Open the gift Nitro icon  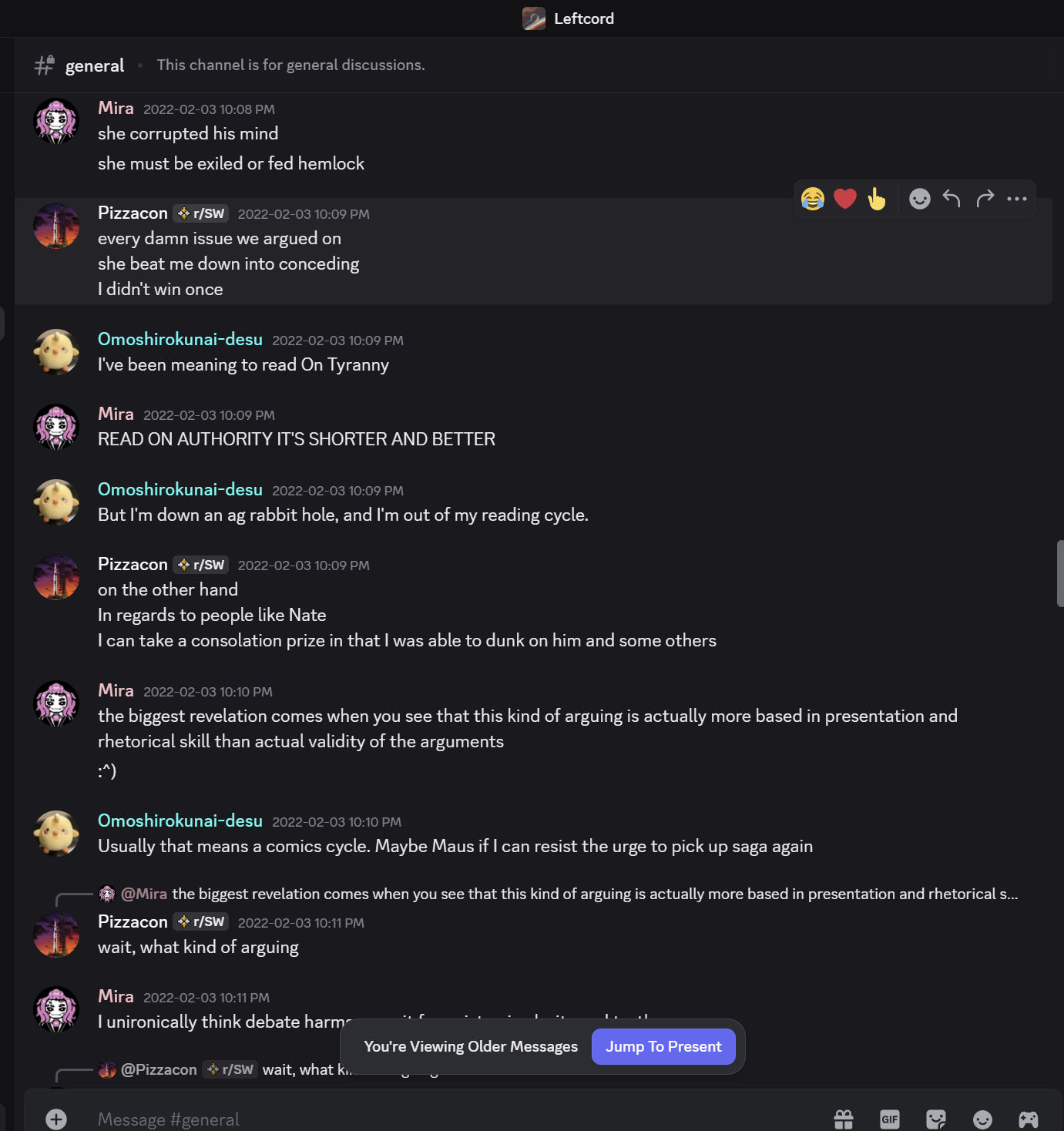coord(844,1119)
